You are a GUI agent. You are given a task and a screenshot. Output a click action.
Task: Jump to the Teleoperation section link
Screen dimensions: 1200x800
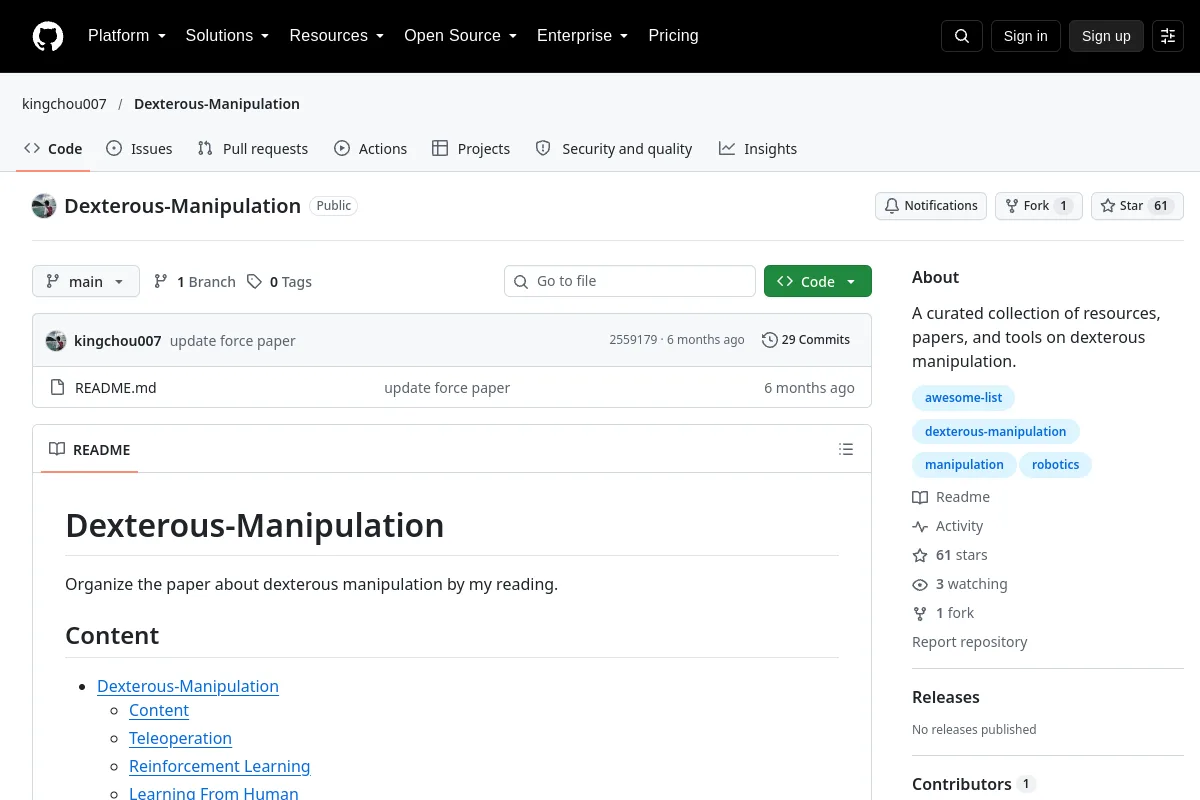(180, 738)
